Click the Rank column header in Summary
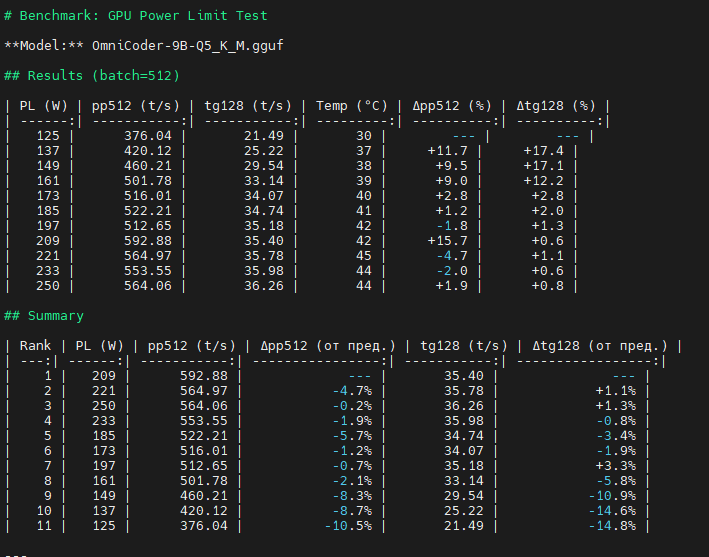709x557 pixels. click(x=35, y=346)
